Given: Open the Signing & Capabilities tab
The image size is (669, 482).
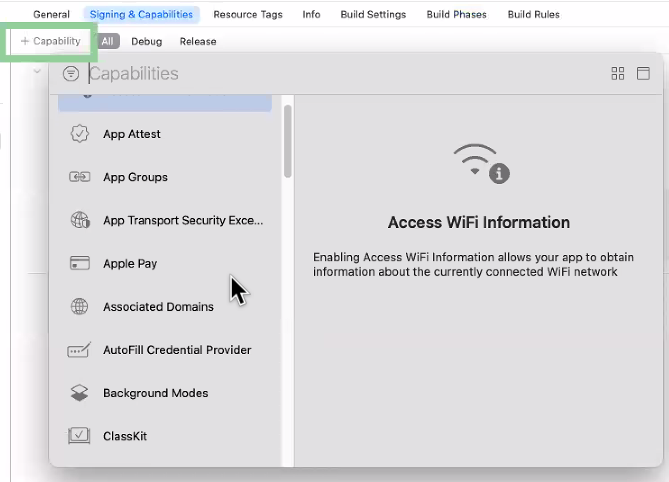Looking at the screenshot, I should tap(141, 15).
